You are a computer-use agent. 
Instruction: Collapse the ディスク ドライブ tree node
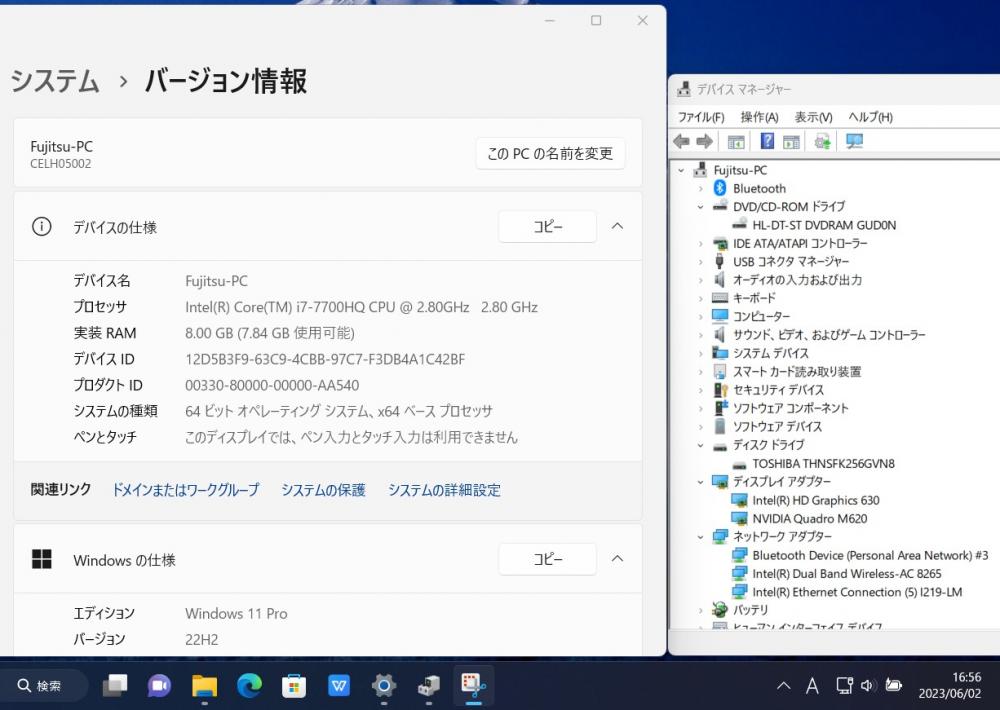point(700,445)
